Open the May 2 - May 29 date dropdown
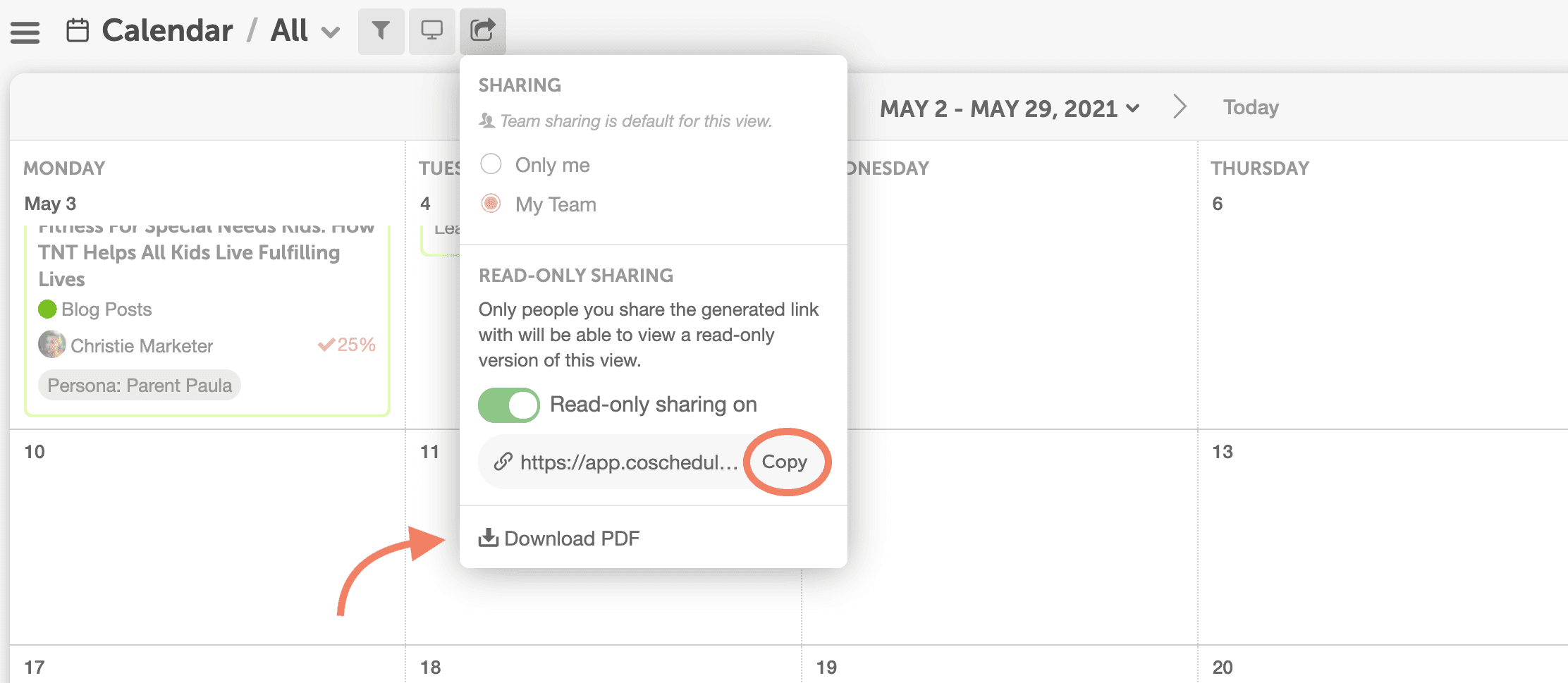 click(x=1010, y=109)
